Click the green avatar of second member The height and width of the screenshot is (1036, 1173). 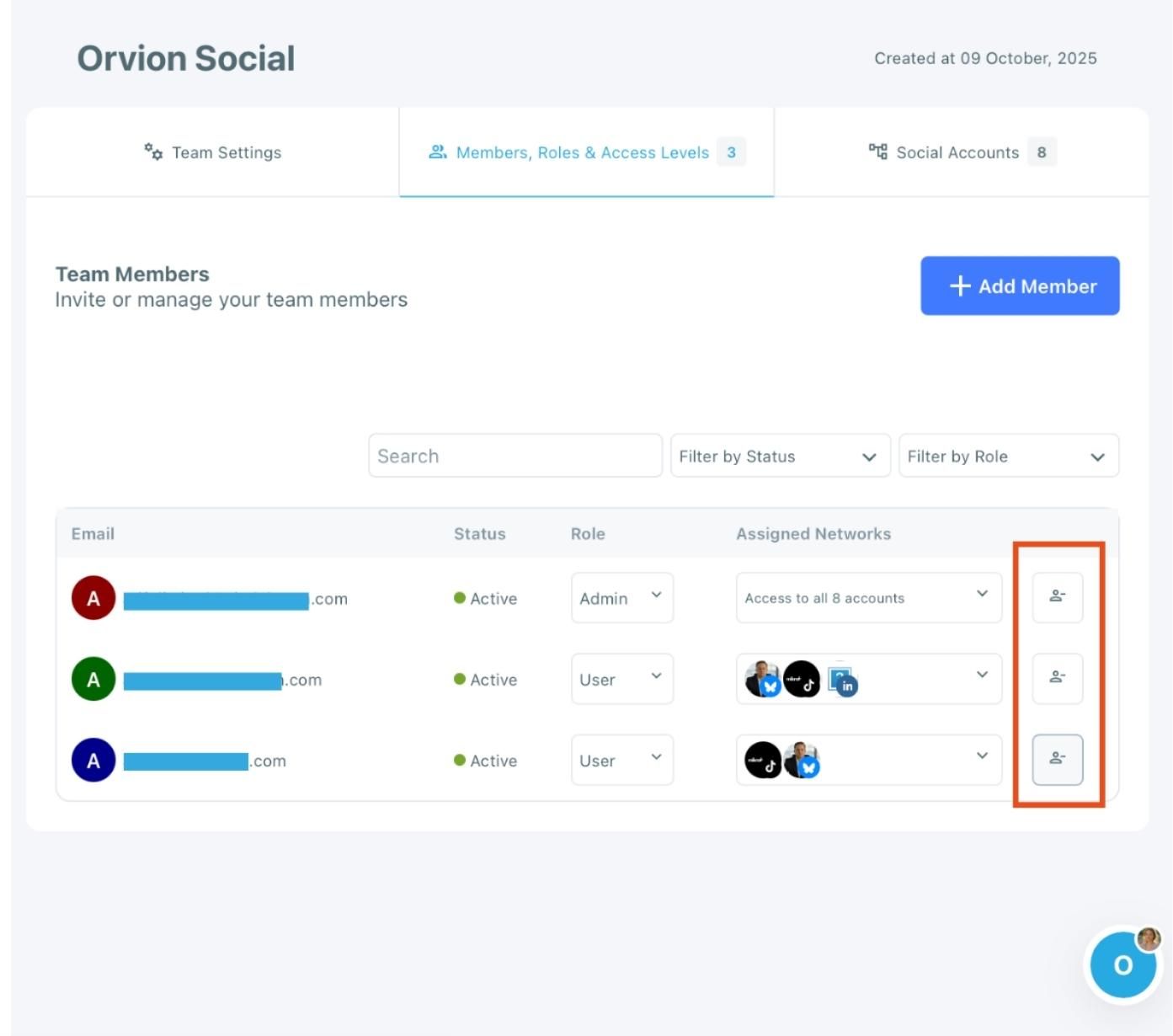click(93, 679)
